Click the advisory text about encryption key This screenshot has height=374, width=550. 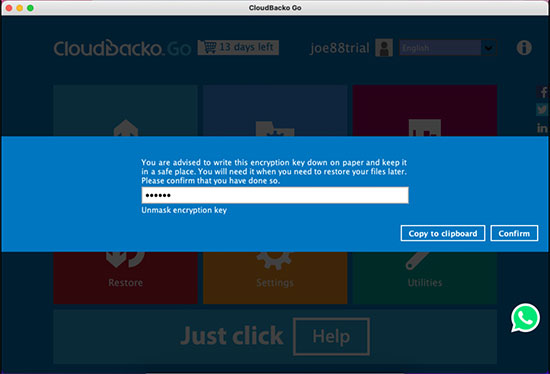pyautogui.click(x=274, y=172)
